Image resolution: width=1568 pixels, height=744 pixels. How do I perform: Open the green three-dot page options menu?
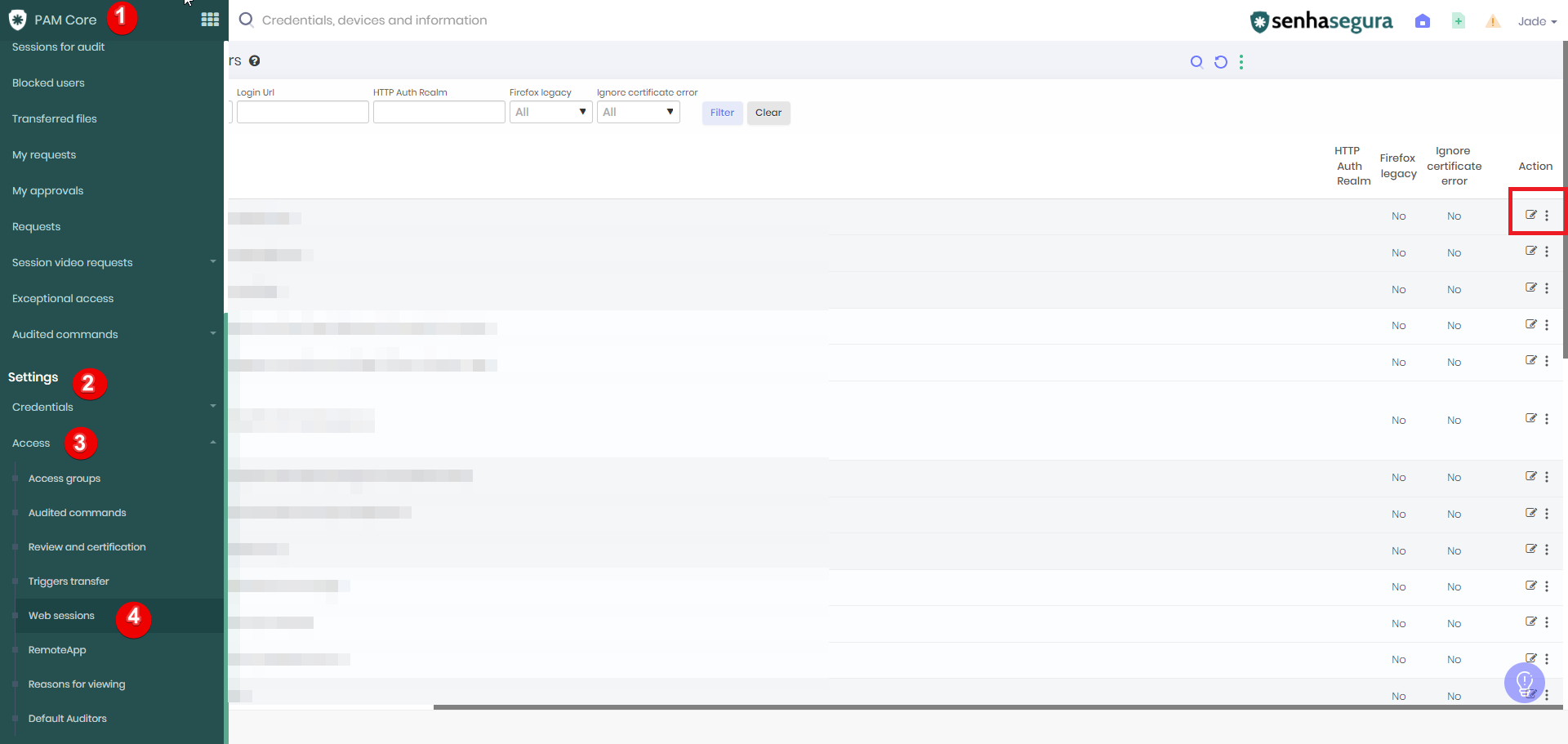coord(1241,62)
